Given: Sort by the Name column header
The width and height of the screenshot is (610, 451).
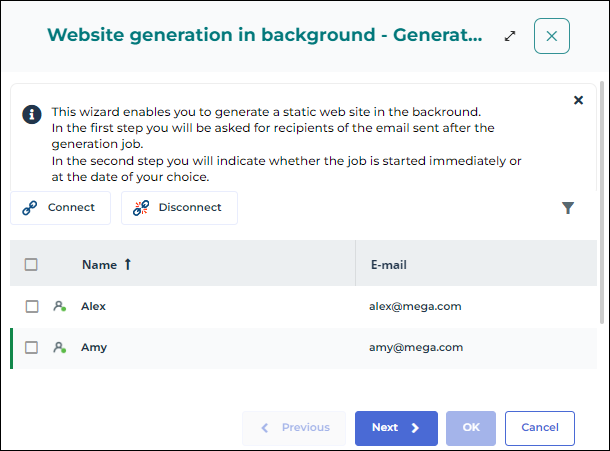Looking at the screenshot, I should pos(99,265).
